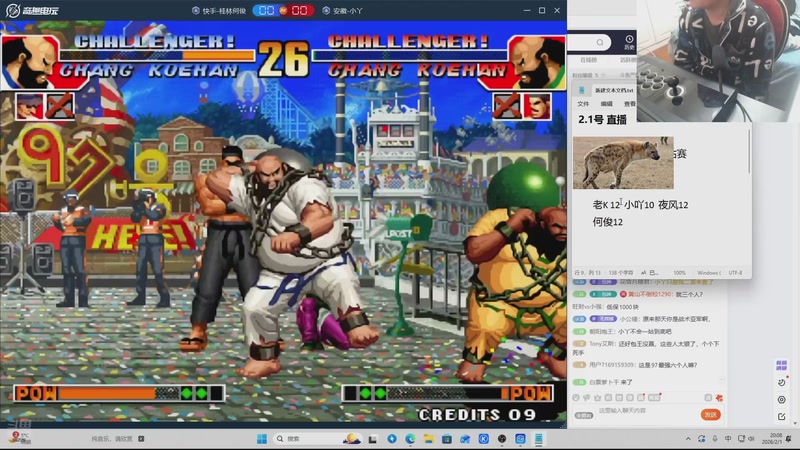
Task: Click the red gift icon beside the chat toolbar
Action: click(x=719, y=397)
